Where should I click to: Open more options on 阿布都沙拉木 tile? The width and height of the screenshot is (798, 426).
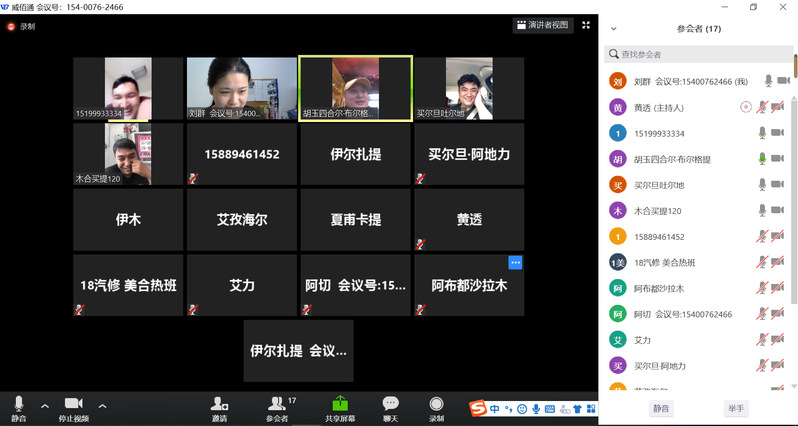pyautogui.click(x=515, y=262)
